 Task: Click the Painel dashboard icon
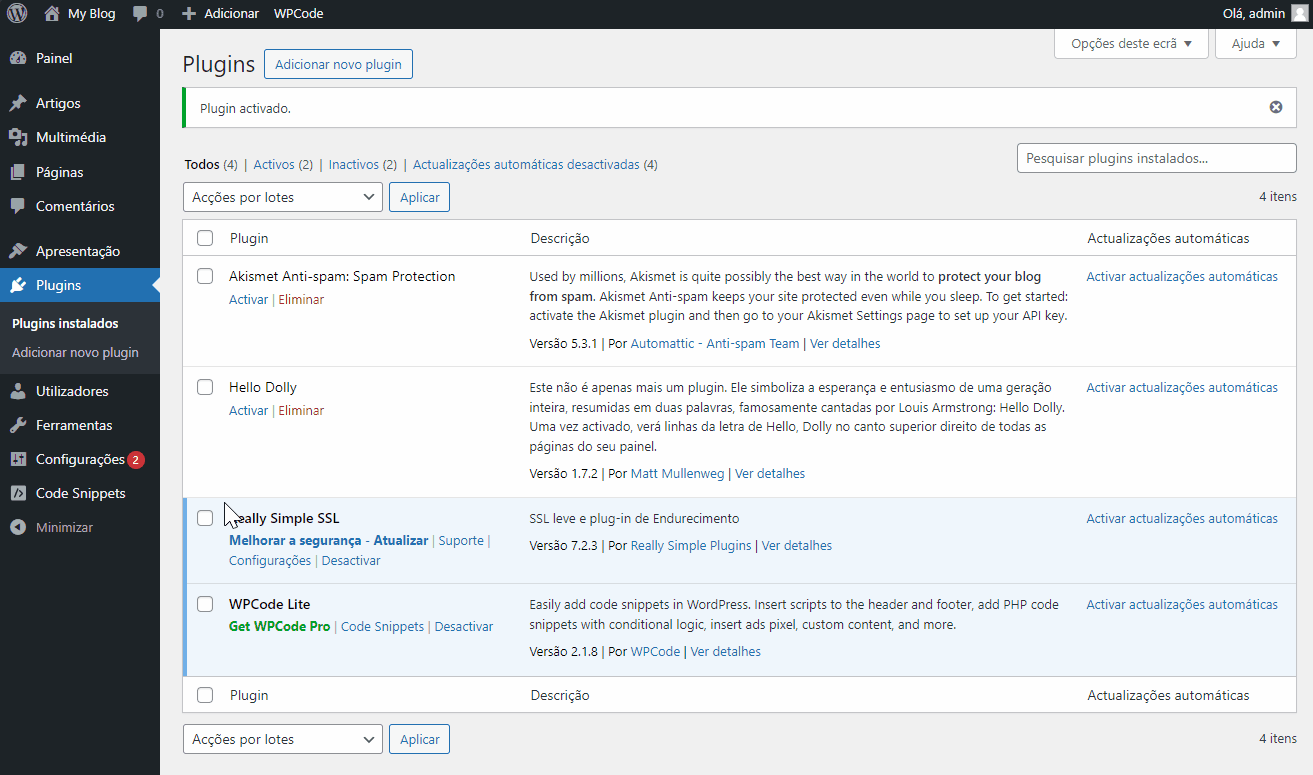(18, 58)
